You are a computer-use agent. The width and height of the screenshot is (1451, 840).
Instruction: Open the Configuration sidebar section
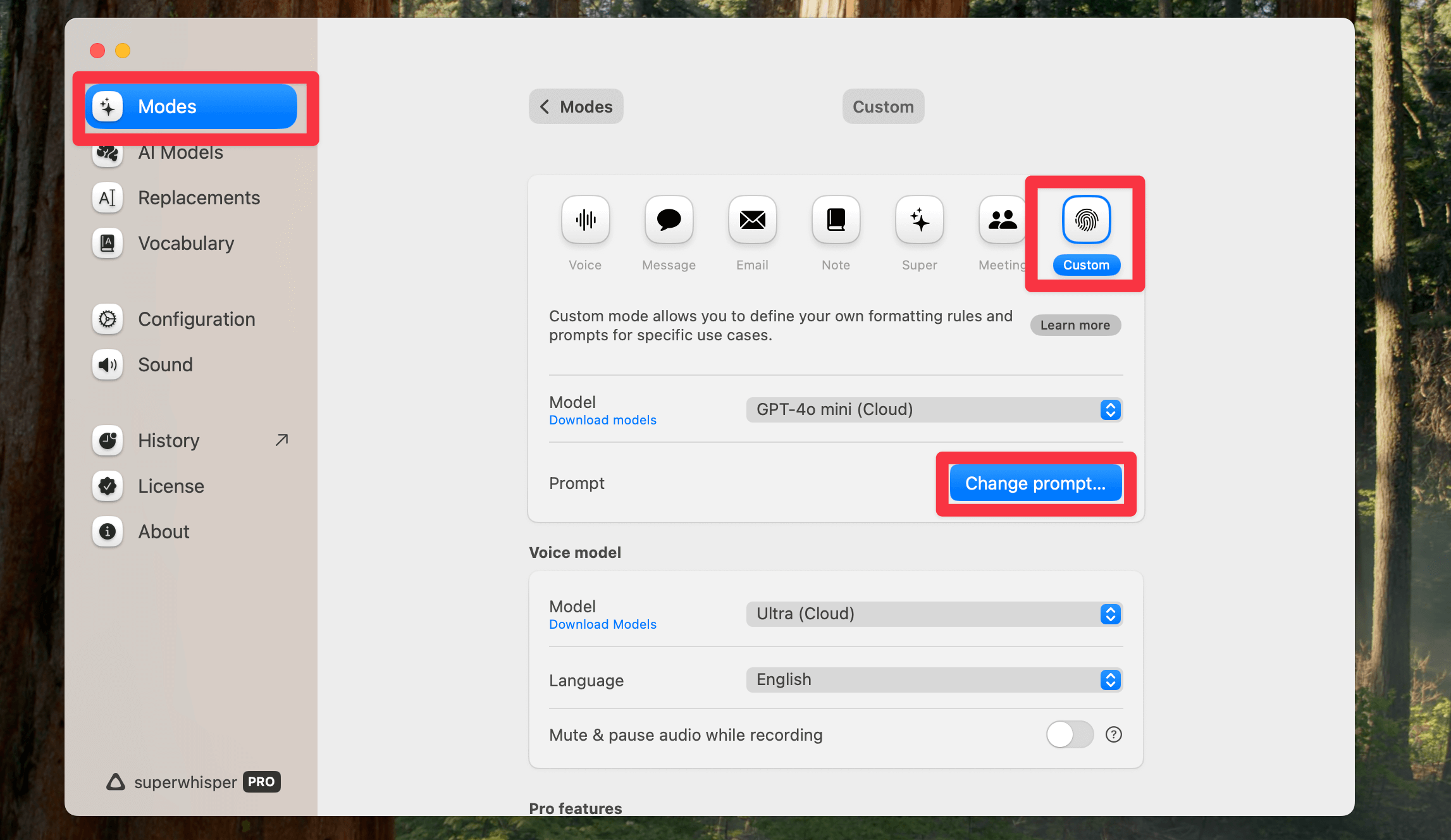tap(196, 319)
